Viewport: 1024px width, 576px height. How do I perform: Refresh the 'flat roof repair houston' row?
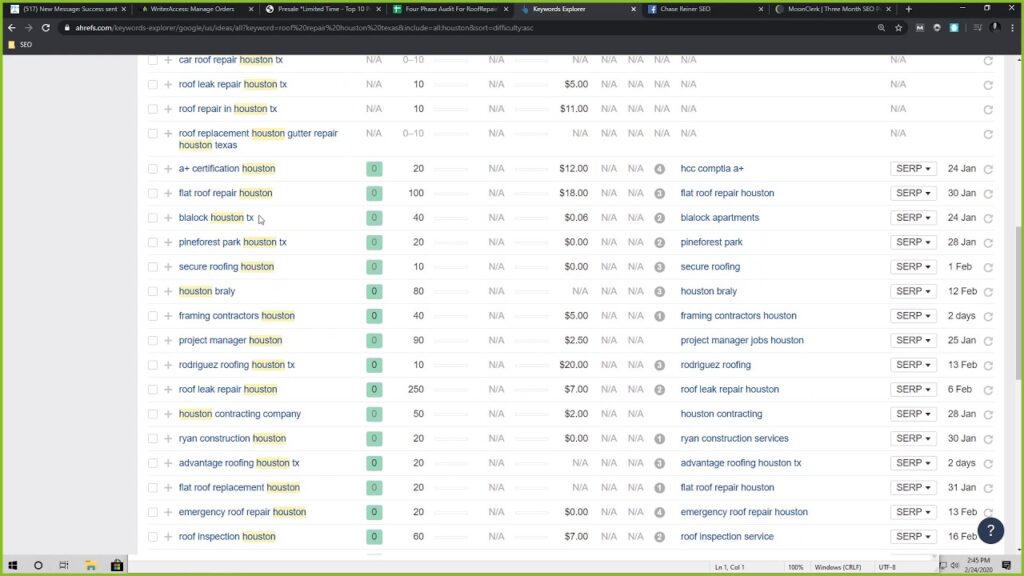pos(988,194)
